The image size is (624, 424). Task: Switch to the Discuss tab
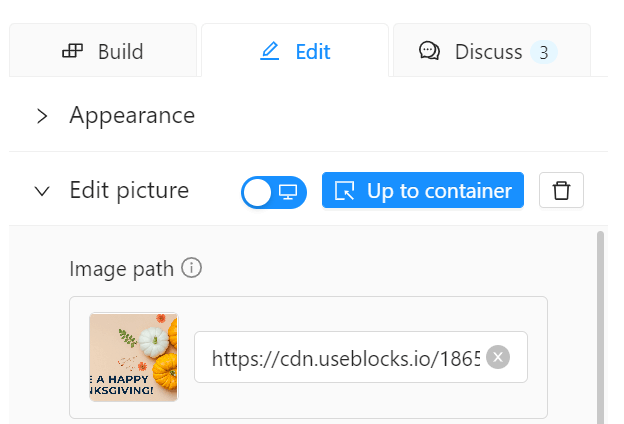tap(492, 50)
